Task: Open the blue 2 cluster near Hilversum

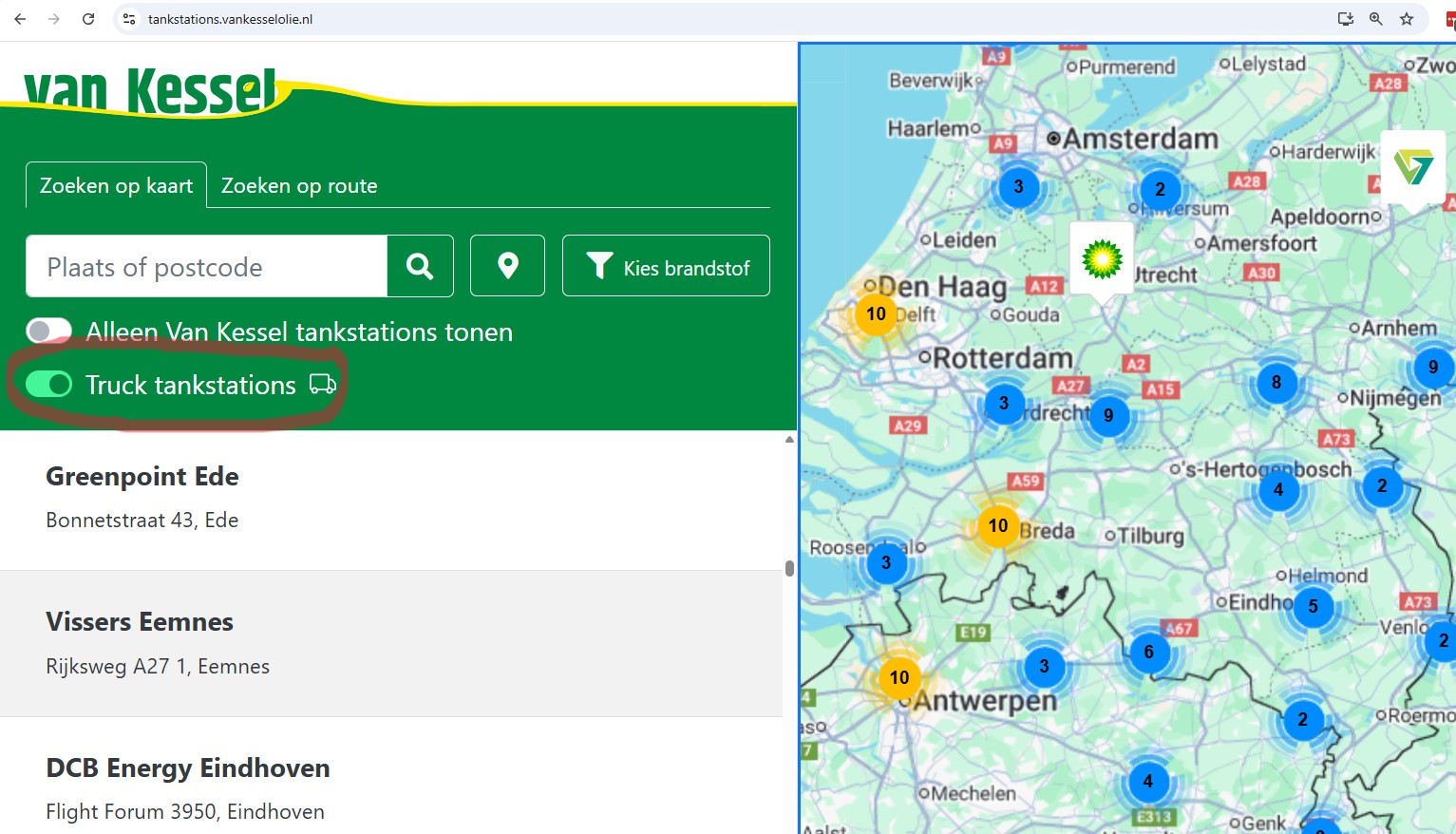Action: 1160,189
